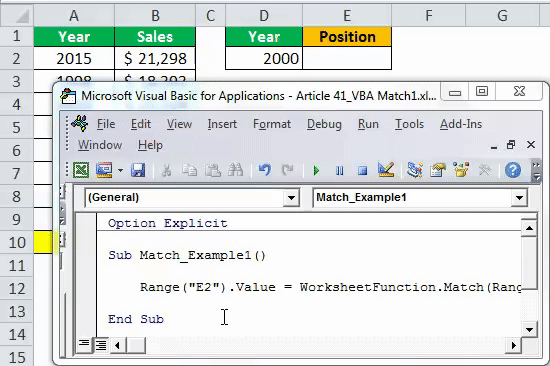This screenshot has width=550, height=366.
Task: Select Excel column B header
Action: point(155,16)
